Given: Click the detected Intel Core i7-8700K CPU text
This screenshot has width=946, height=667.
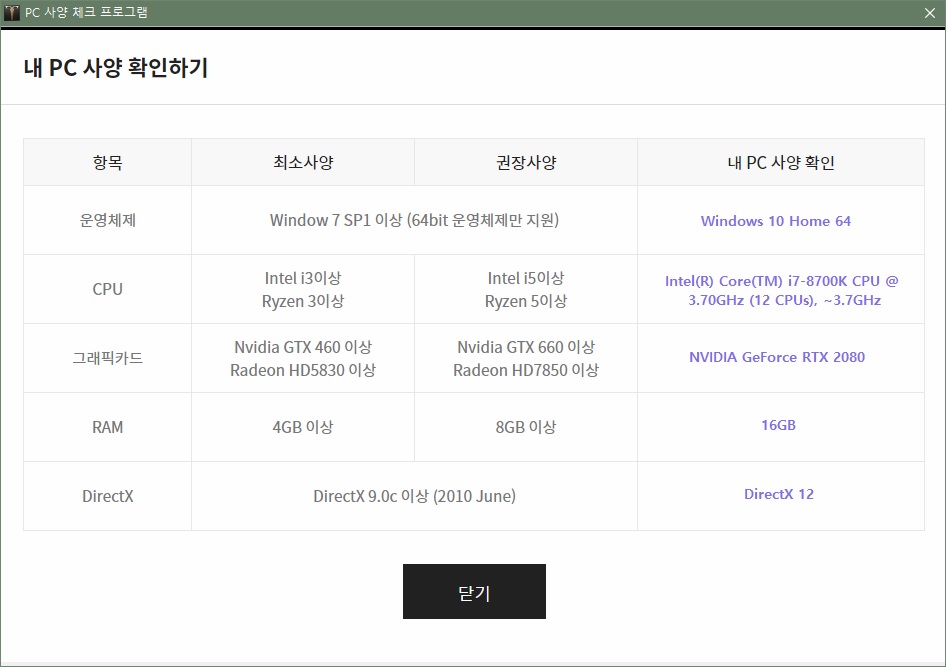Looking at the screenshot, I should [x=781, y=290].
